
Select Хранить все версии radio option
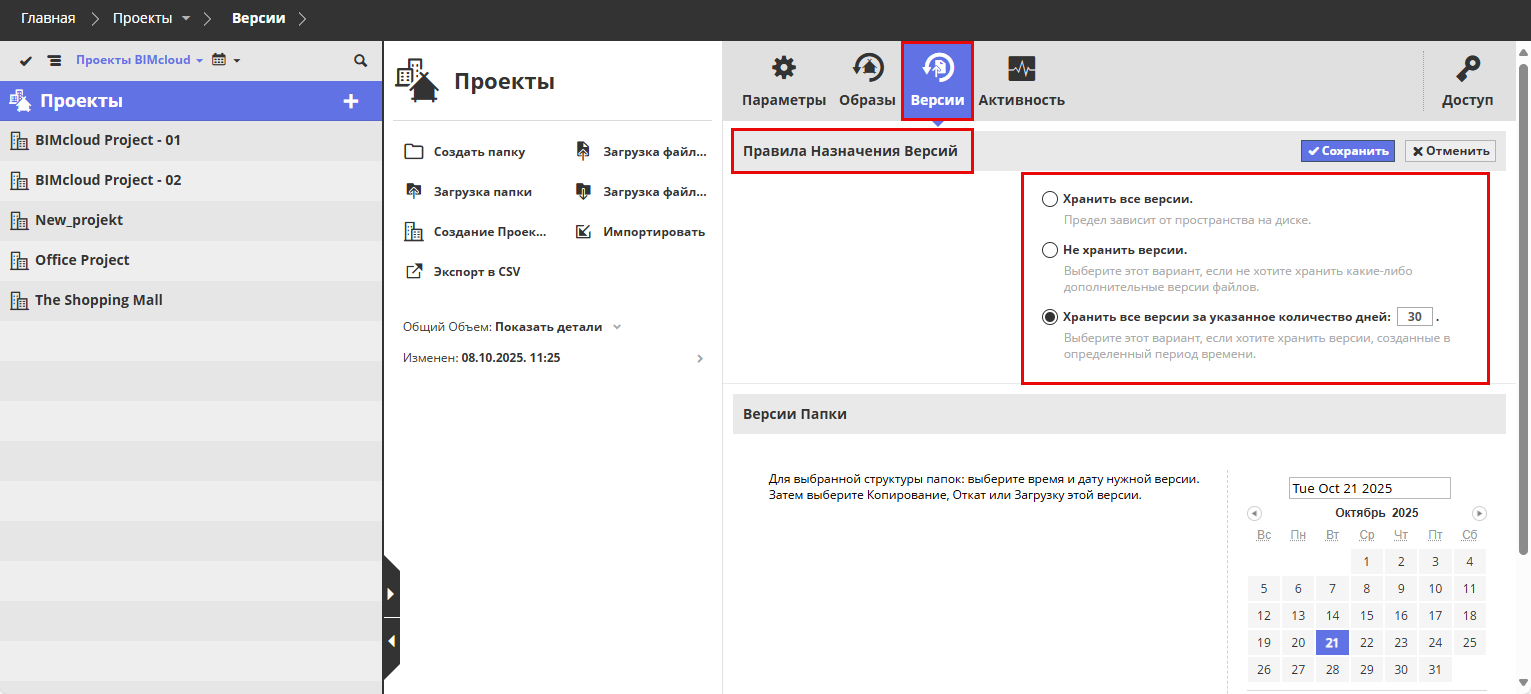click(1050, 199)
